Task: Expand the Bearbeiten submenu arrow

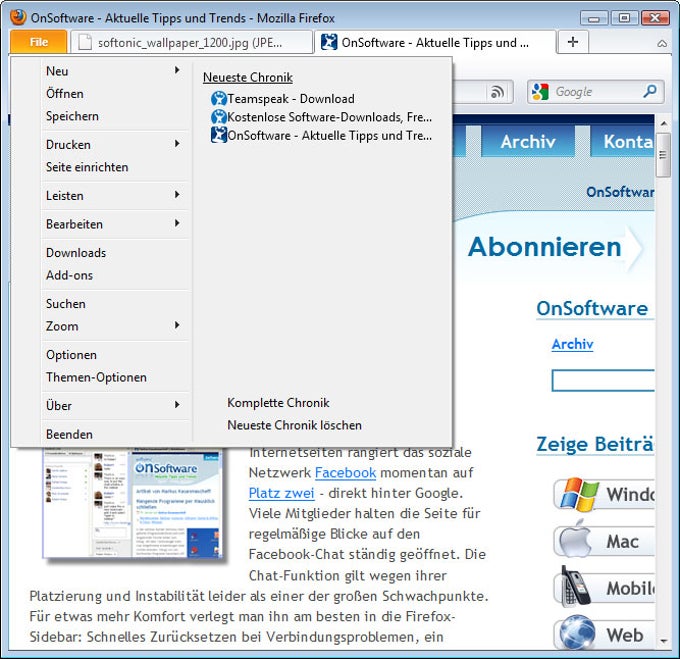Action: [177, 223]
